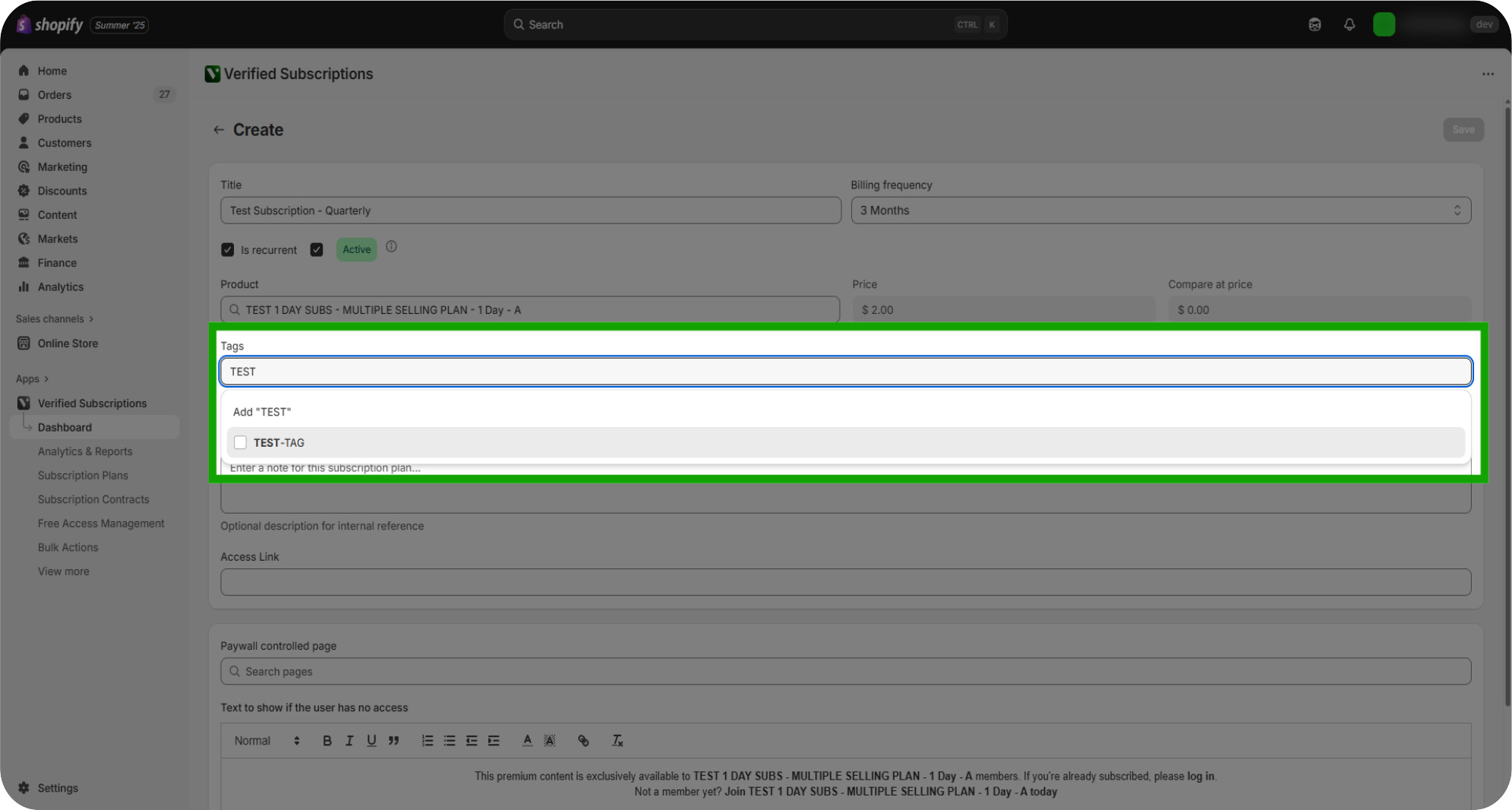Toggle bold formatting in editor
Viewport: 1512px width, 810px height.
point(327,741)
